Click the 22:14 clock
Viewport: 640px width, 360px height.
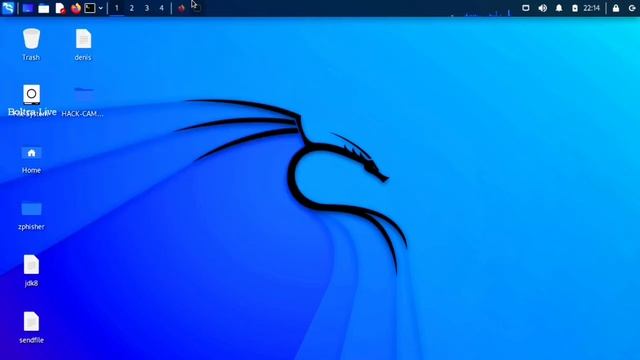coord(591,8)
